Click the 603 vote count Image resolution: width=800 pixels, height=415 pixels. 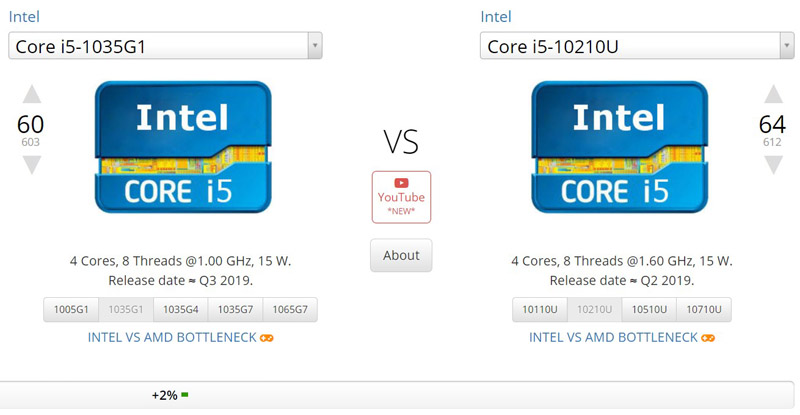coord(31,142)
